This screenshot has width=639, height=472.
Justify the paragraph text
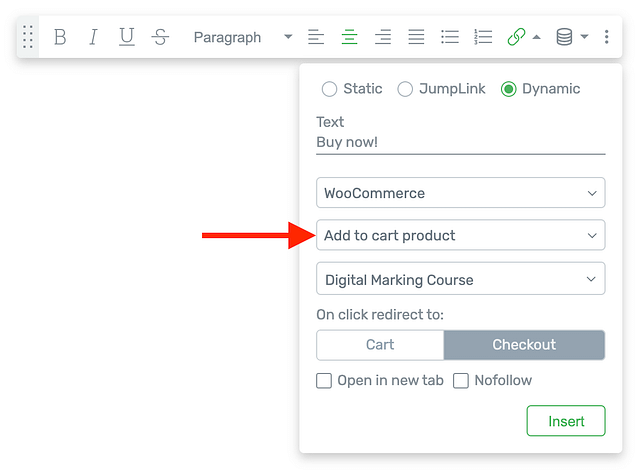[x=416, y=37]
